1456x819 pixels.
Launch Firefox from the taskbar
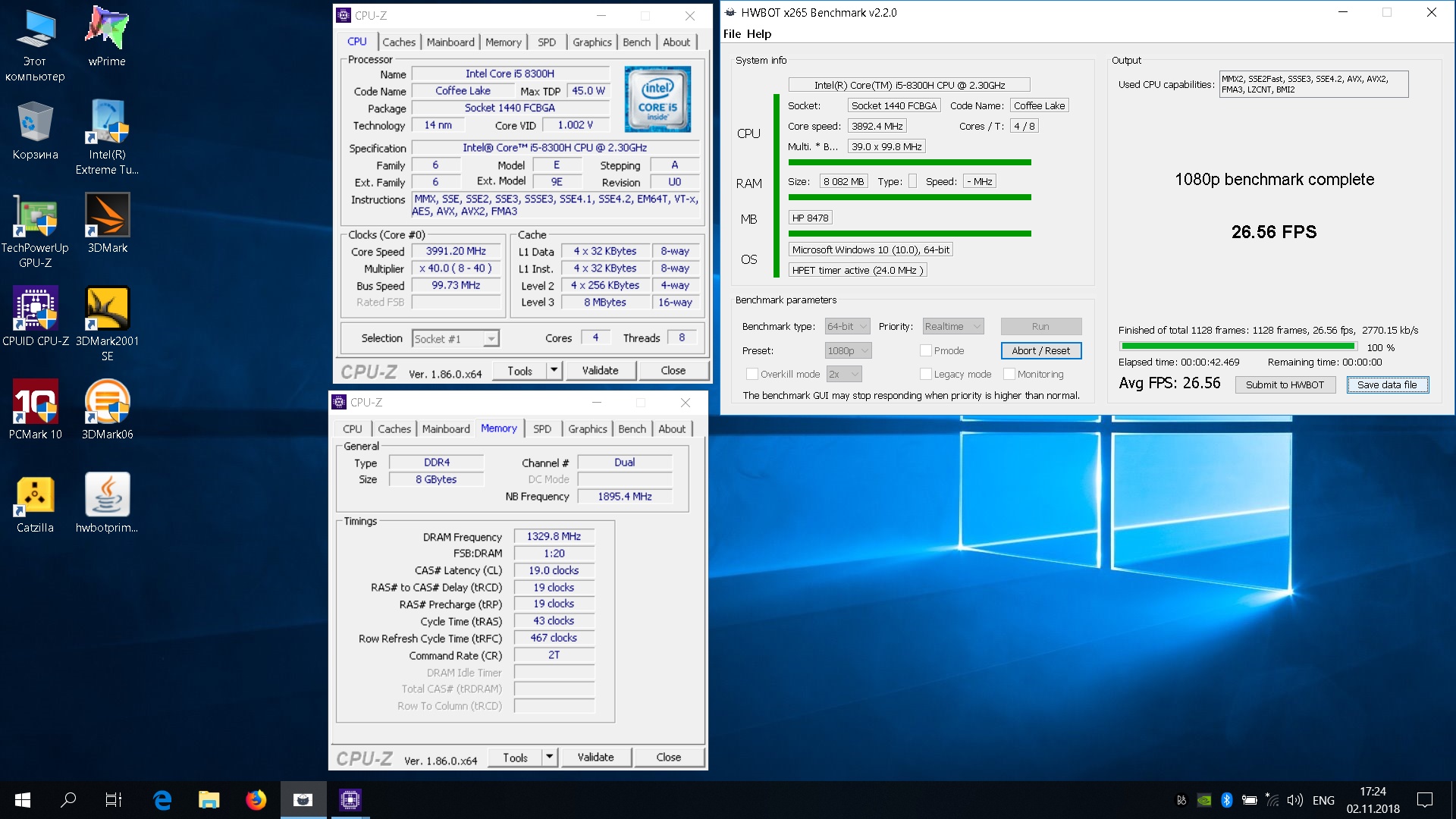pyautogui.click(x=256, y=800)
